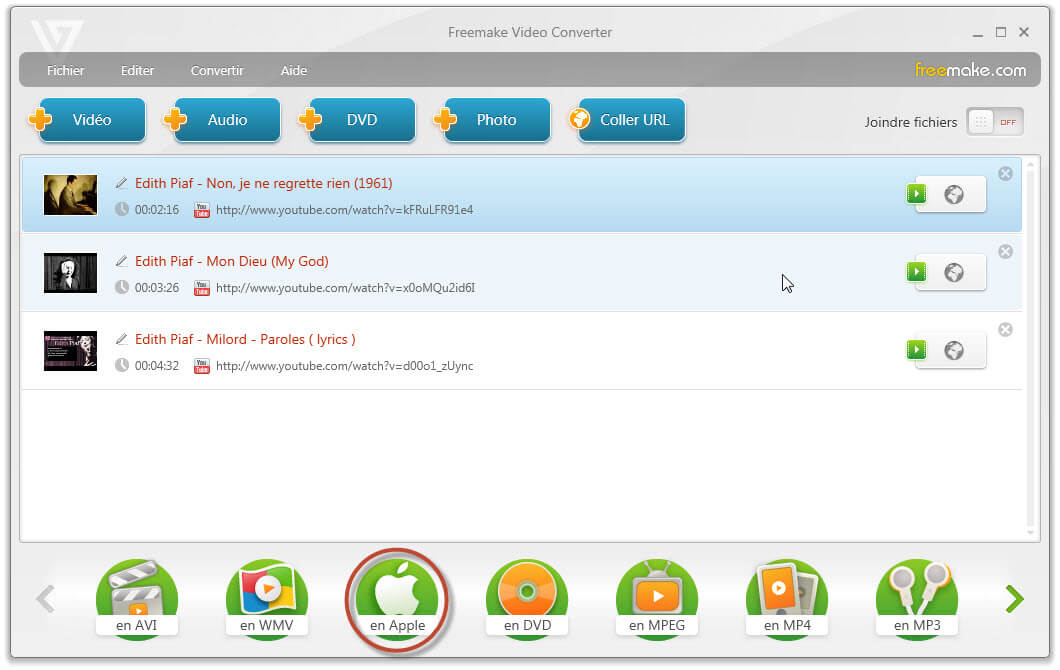
Task: Rename Milord Paroles via pencil icon
Action: coord(121,339)
